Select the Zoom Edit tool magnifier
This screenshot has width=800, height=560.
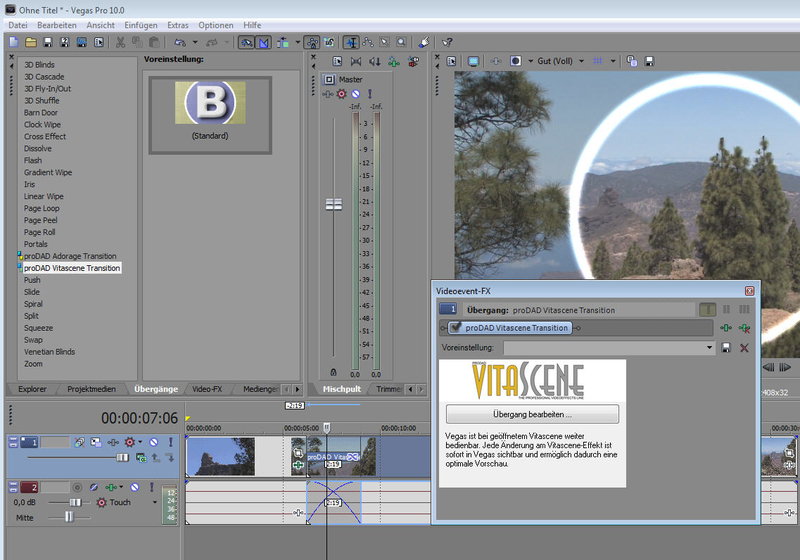[401, 42]
